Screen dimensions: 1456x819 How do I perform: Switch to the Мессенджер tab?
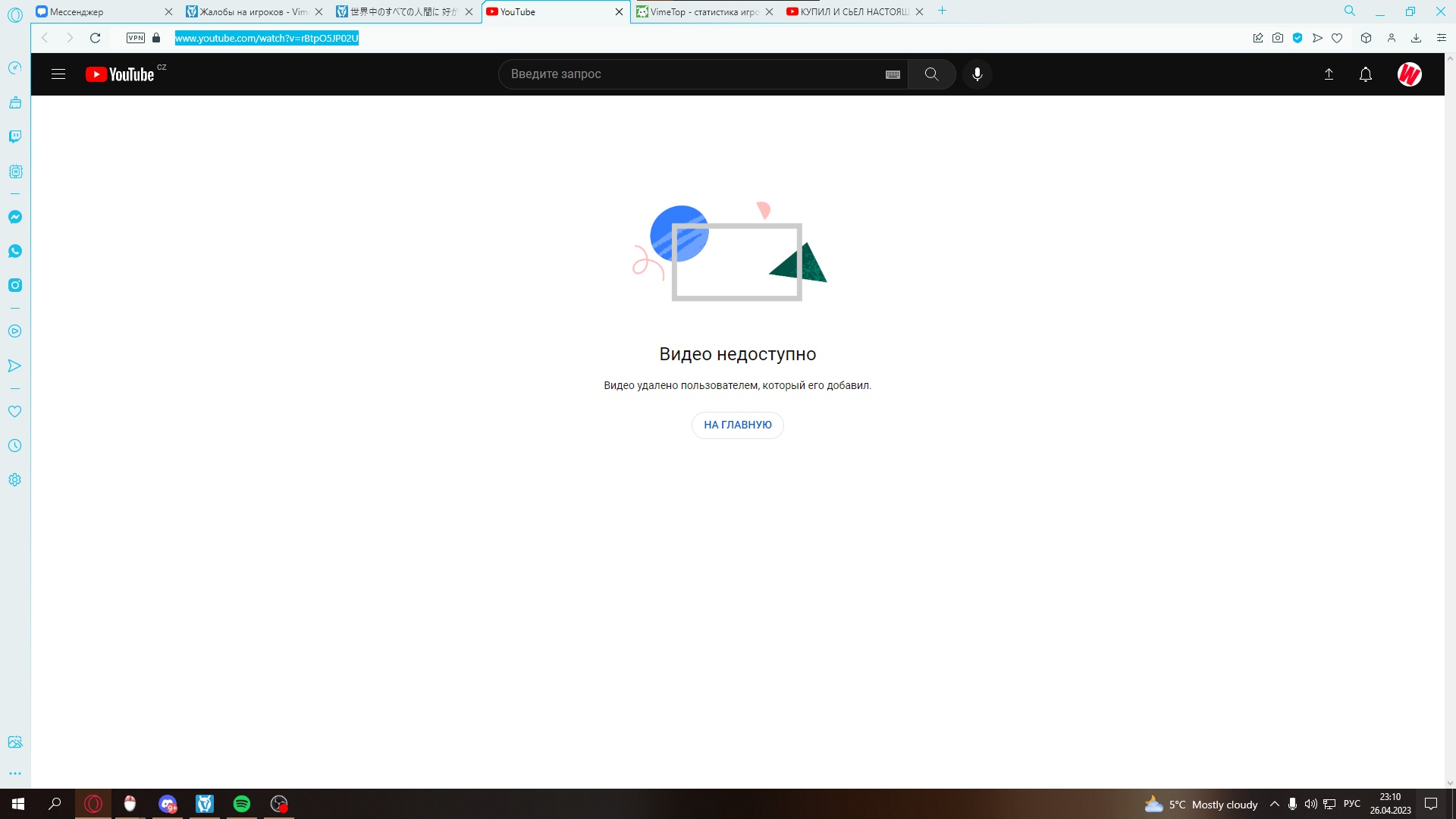point(99,11)
